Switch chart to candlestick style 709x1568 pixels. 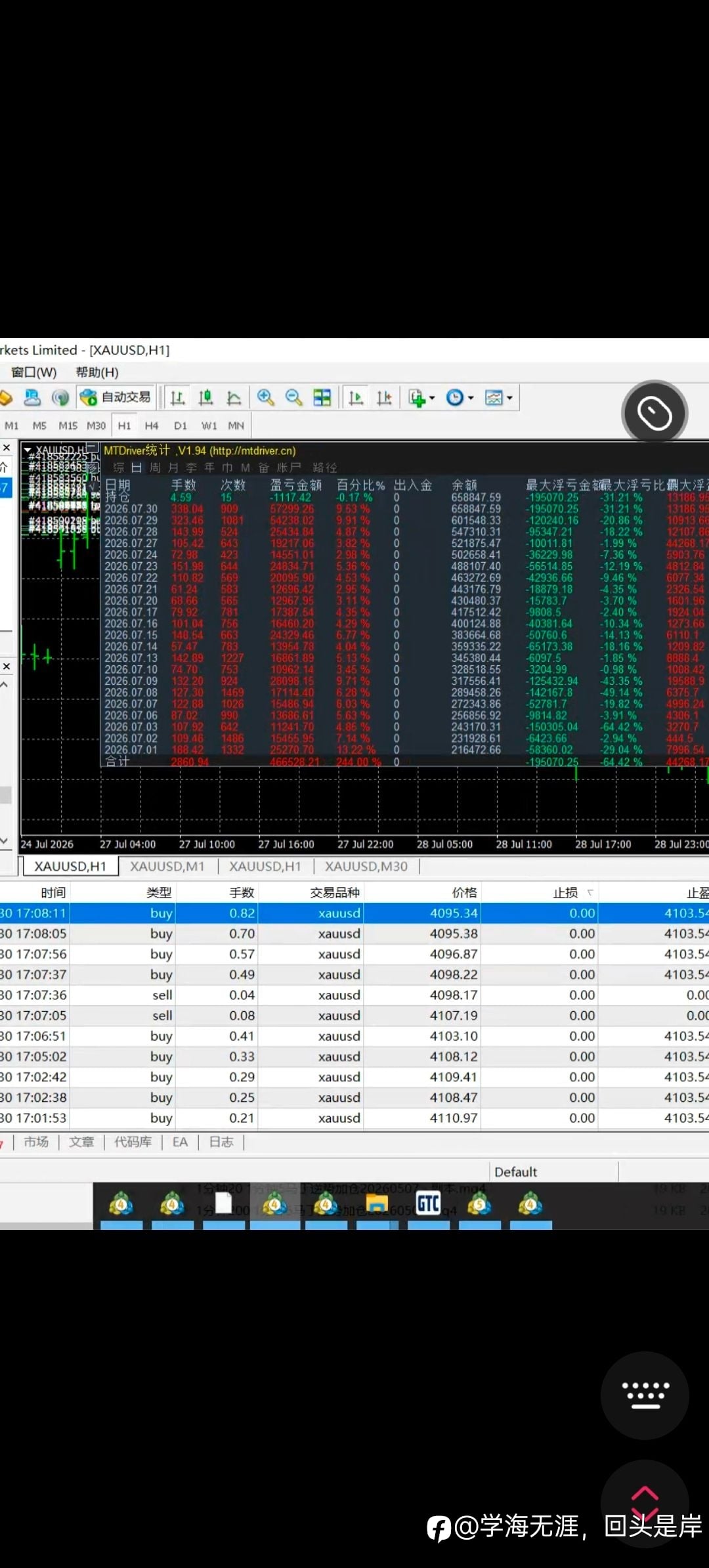(205, 397)
